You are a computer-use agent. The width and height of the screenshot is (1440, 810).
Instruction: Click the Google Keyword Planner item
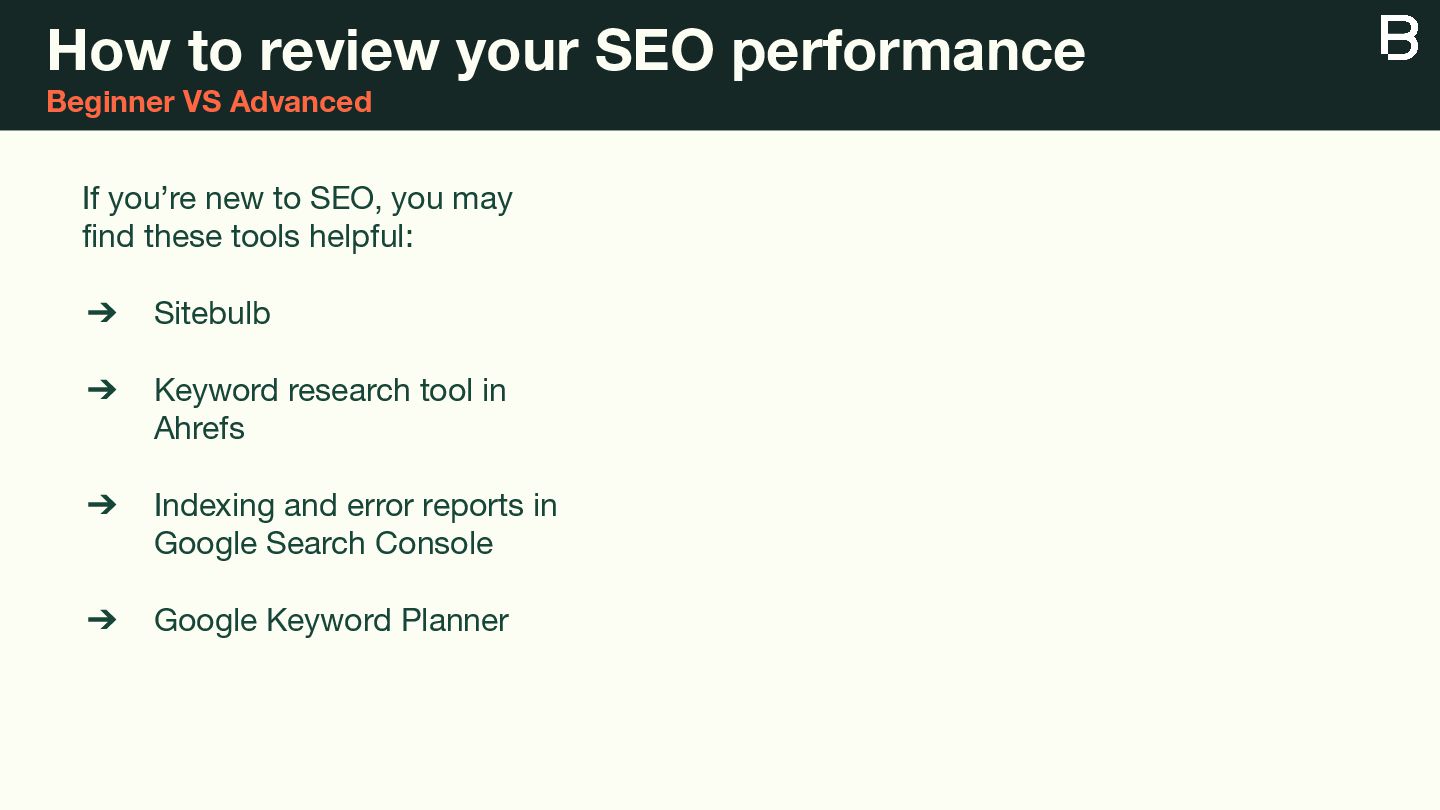[331, 620]
